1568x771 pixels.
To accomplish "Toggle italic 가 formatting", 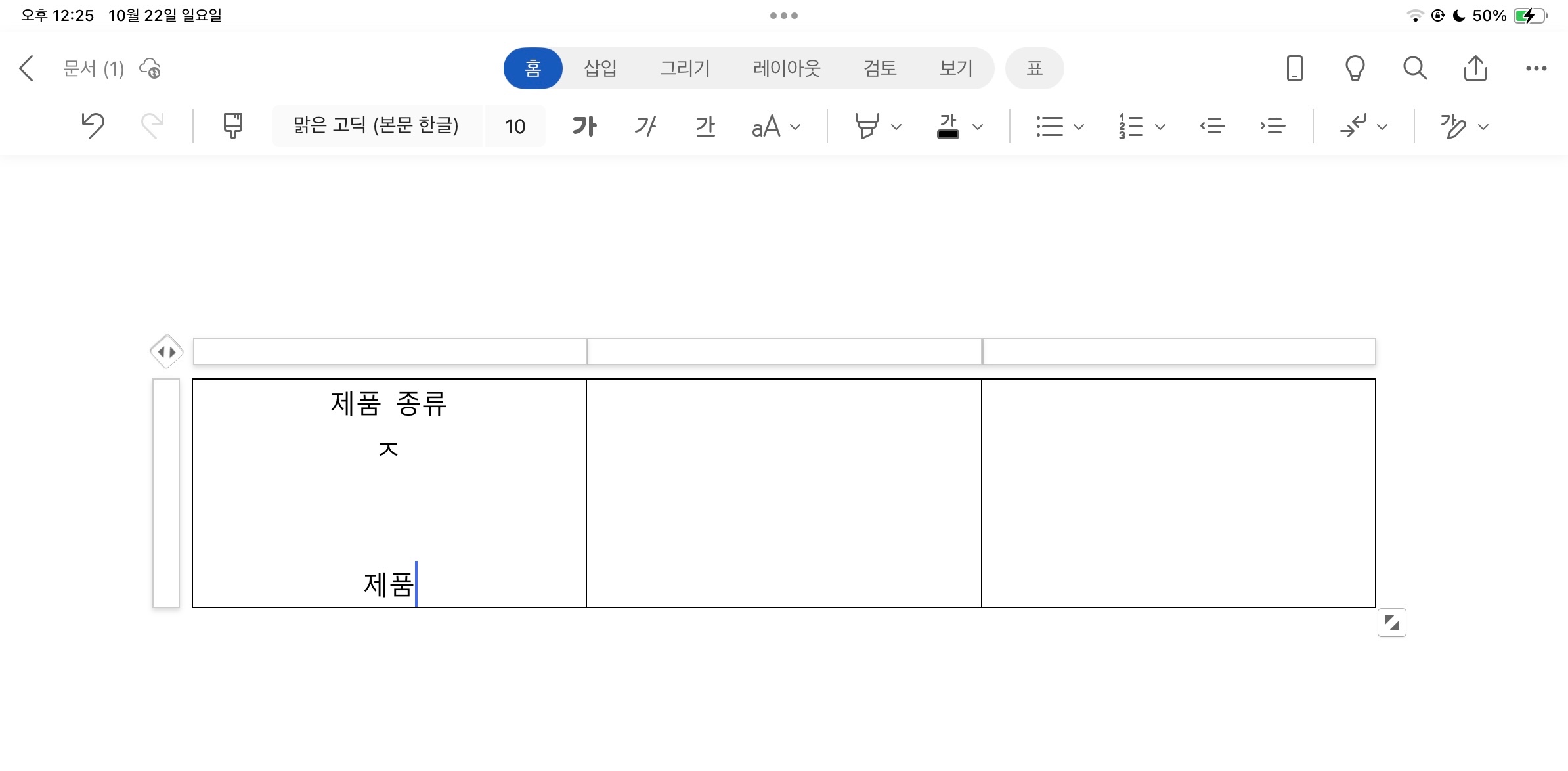I will (x=645, y=125).
